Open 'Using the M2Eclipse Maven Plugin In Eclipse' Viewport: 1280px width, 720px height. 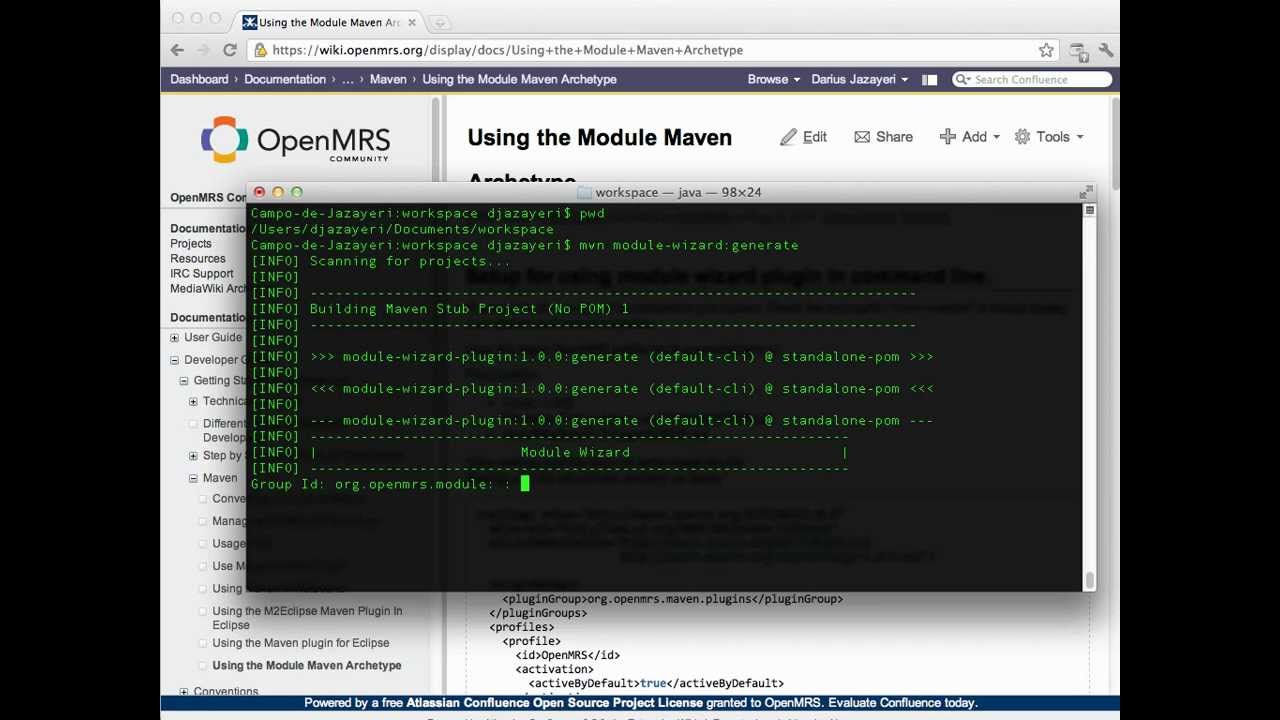coord(307,618)
